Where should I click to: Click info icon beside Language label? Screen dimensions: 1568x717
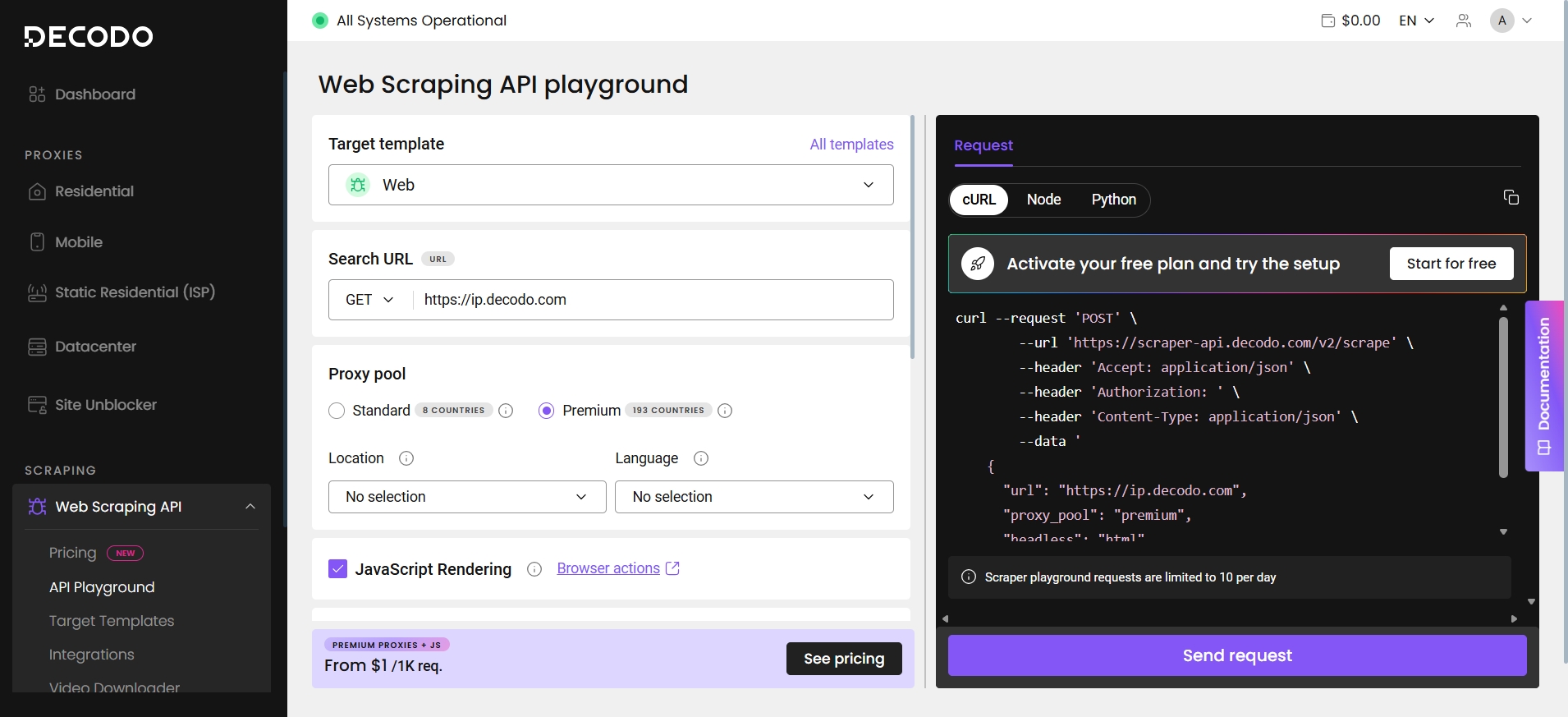(701, 458)
